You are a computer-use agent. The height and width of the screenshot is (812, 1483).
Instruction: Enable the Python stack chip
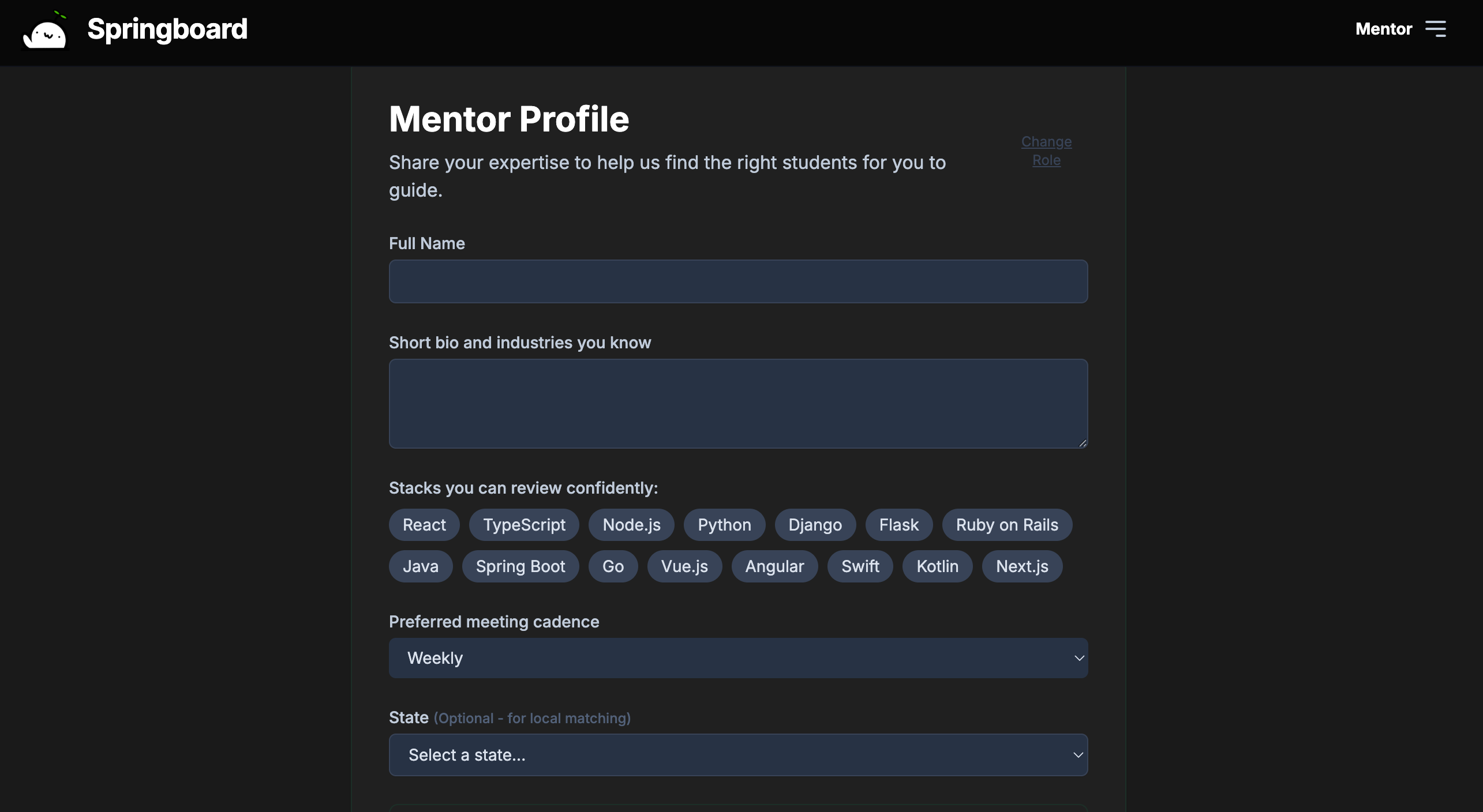pos(724,525)
